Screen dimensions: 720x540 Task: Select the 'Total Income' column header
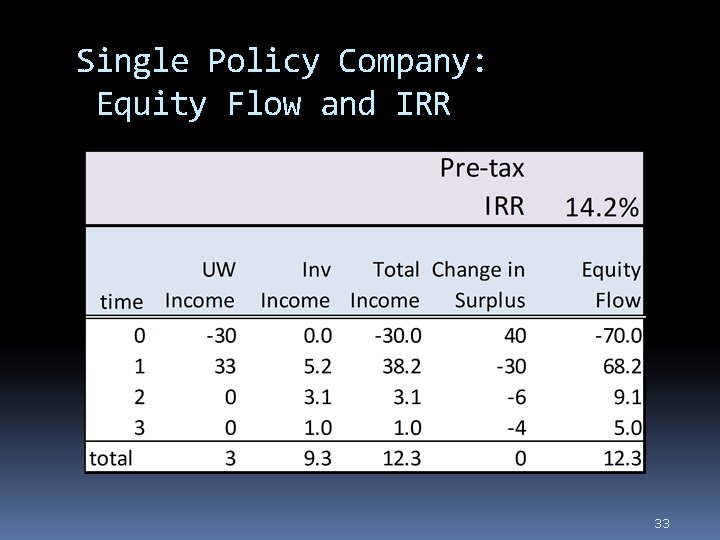[x=385, y=285]
